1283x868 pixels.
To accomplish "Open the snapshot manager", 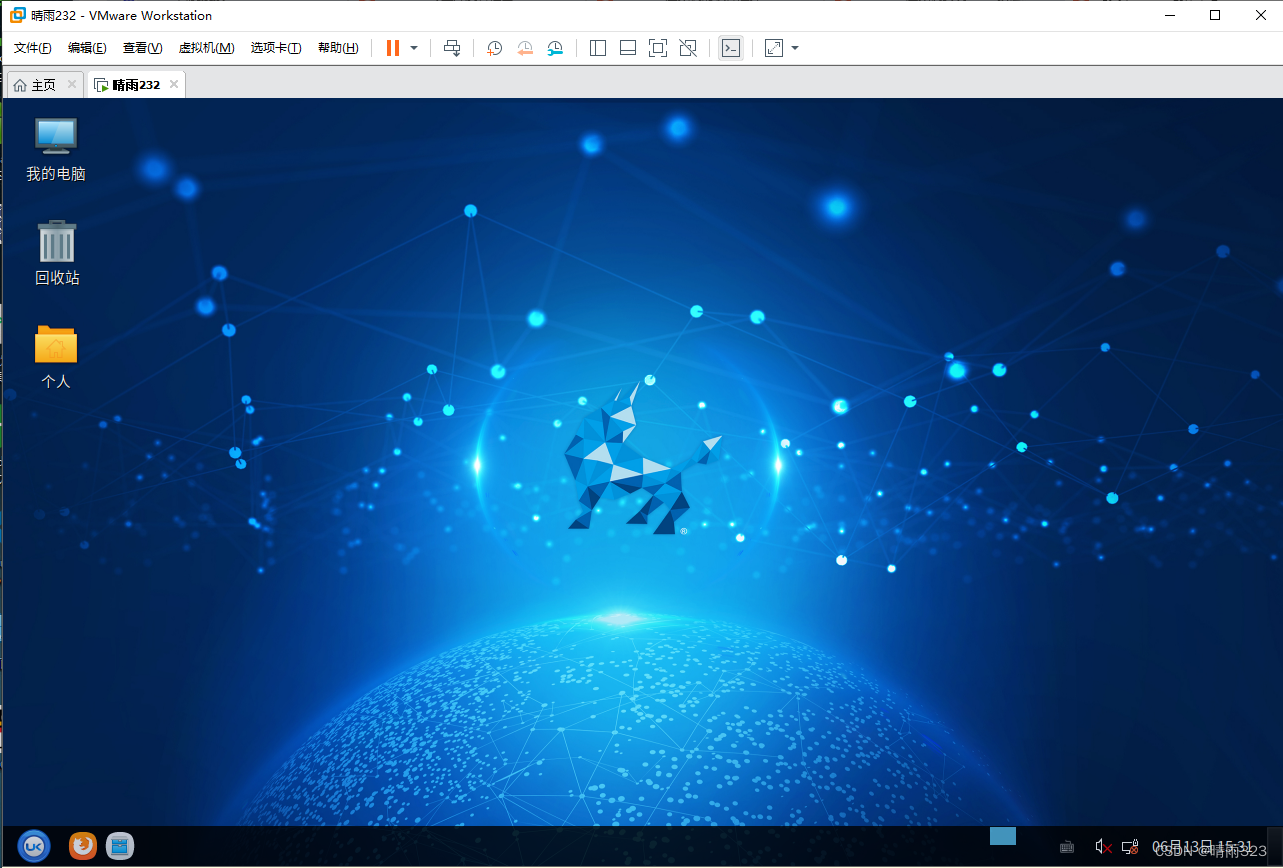I will click(555, 48).
